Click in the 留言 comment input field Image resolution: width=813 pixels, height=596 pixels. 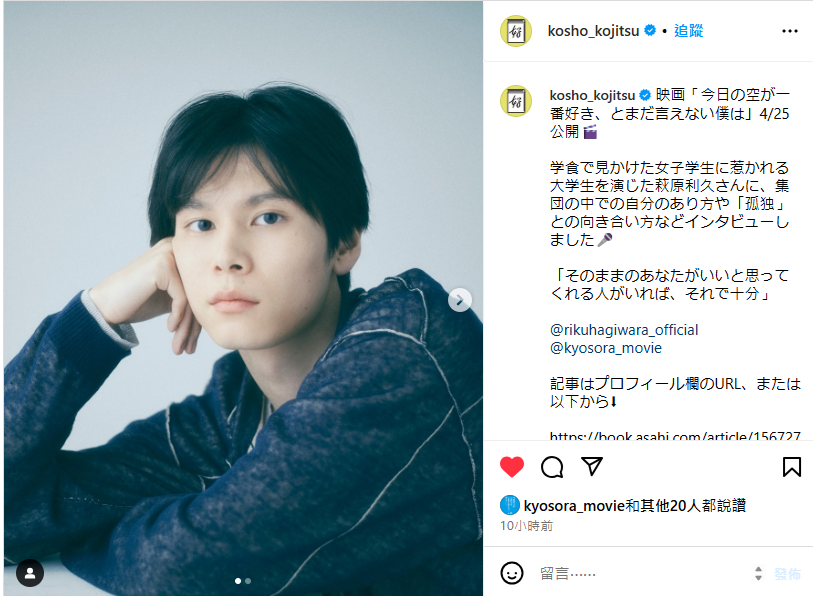pos(643,573)
